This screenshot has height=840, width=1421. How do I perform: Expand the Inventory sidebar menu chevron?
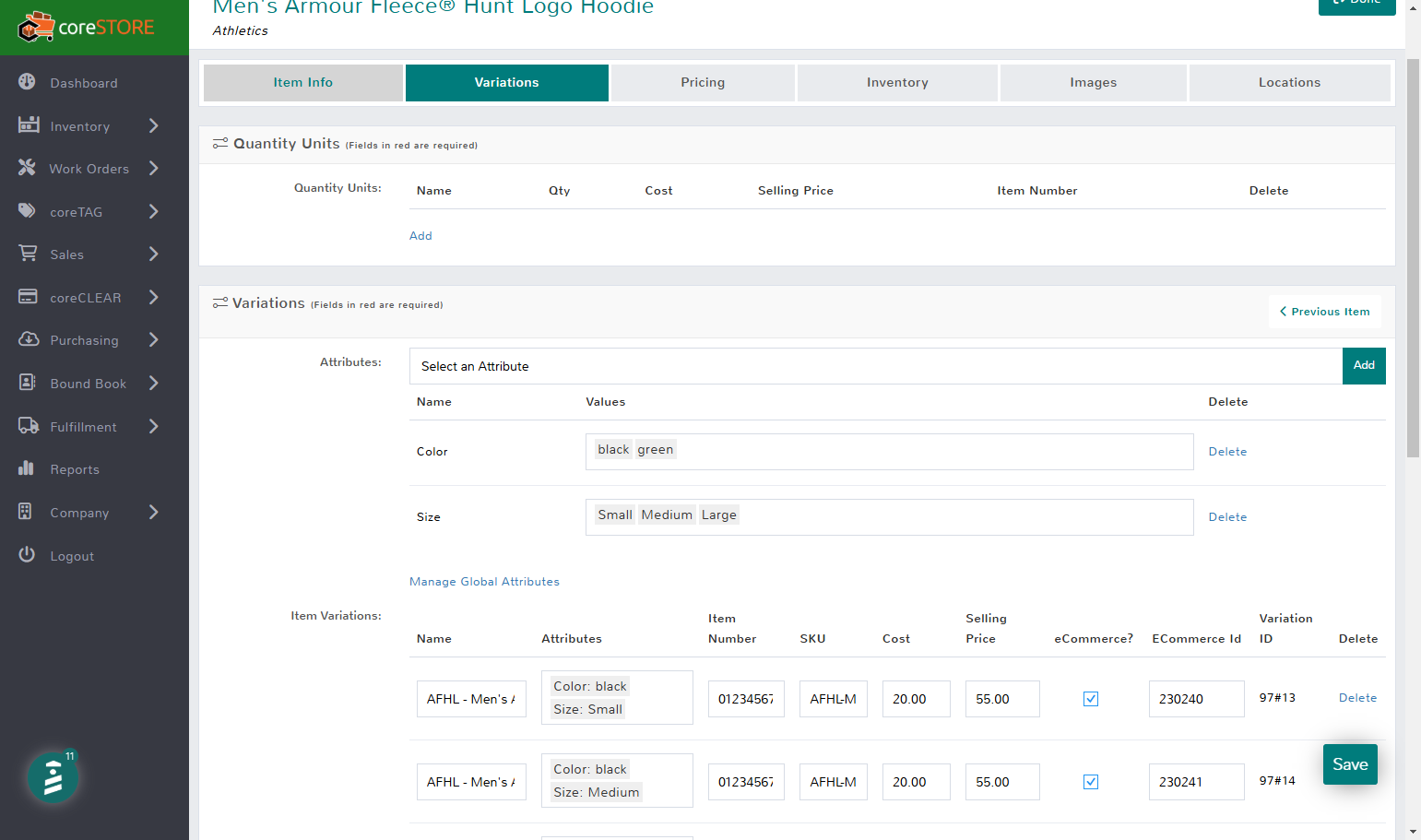tap(154, 125)
